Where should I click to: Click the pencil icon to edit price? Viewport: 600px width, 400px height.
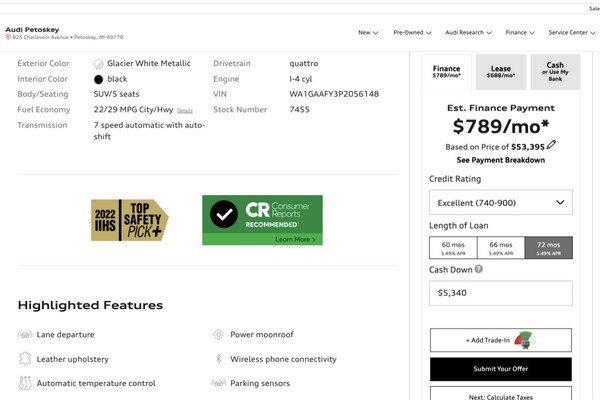[x=551, y=145]
